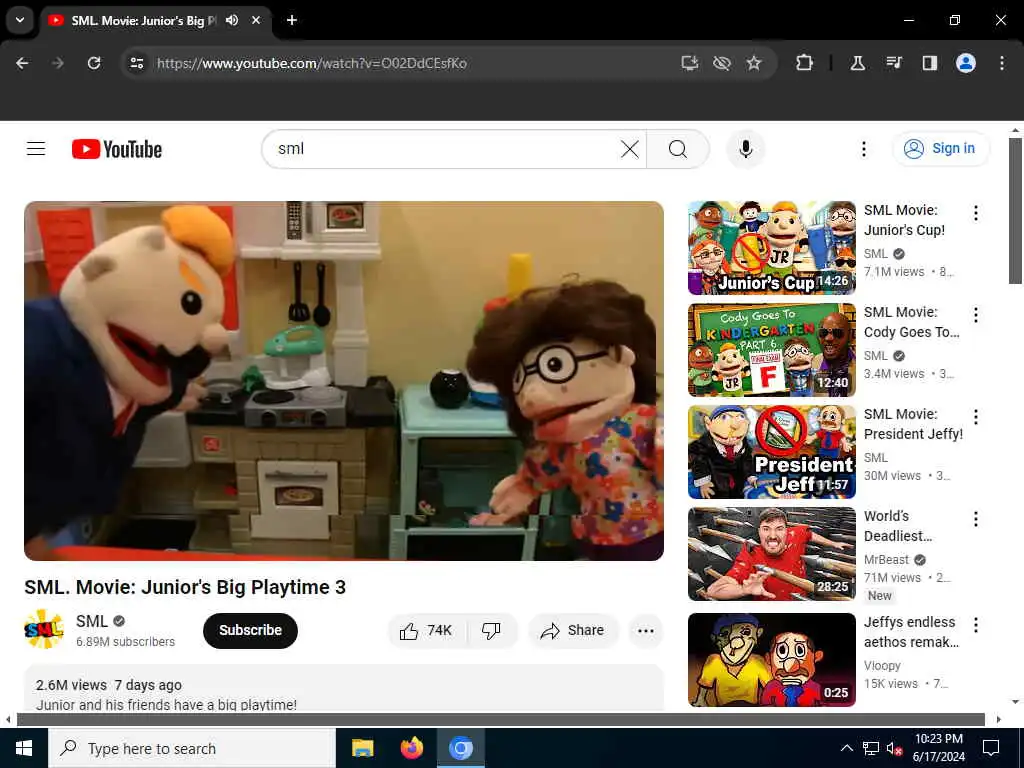Click title SML Movie: Junior's Cup!
Screen dimensions: 1024x768
tap(904, 220)
